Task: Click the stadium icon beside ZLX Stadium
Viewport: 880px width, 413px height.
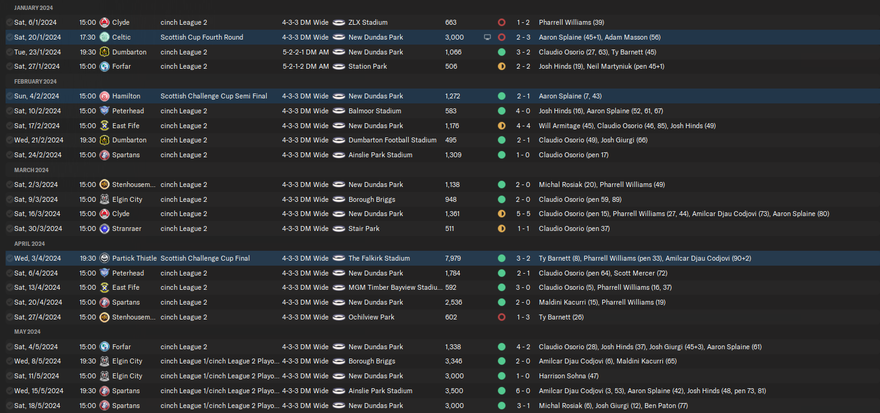Action: (339, 22)
